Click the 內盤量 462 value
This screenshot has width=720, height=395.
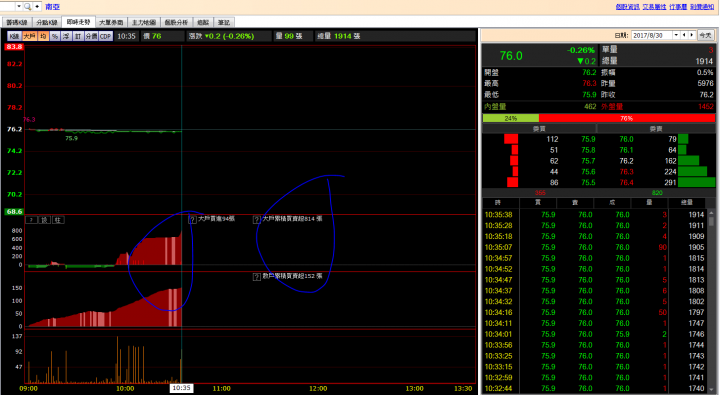590,107
